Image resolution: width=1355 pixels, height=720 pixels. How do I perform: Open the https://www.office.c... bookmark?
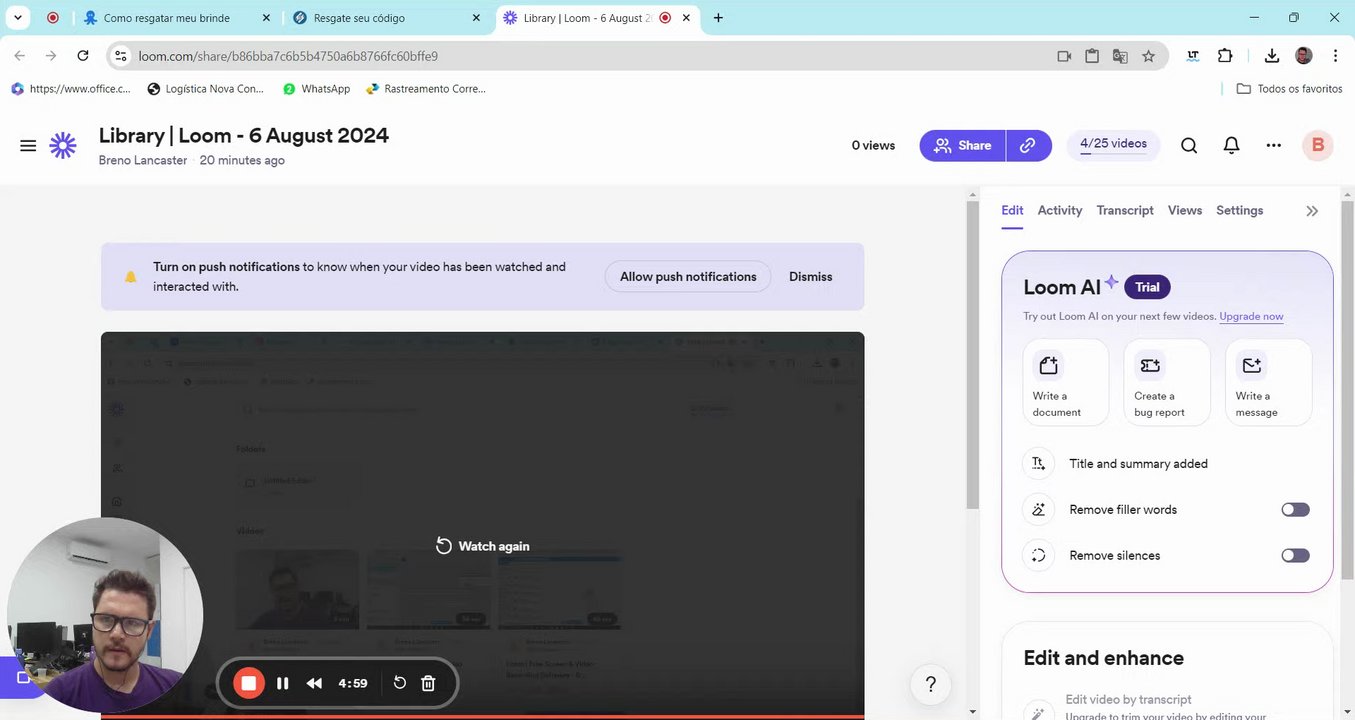tap(70, 89)
